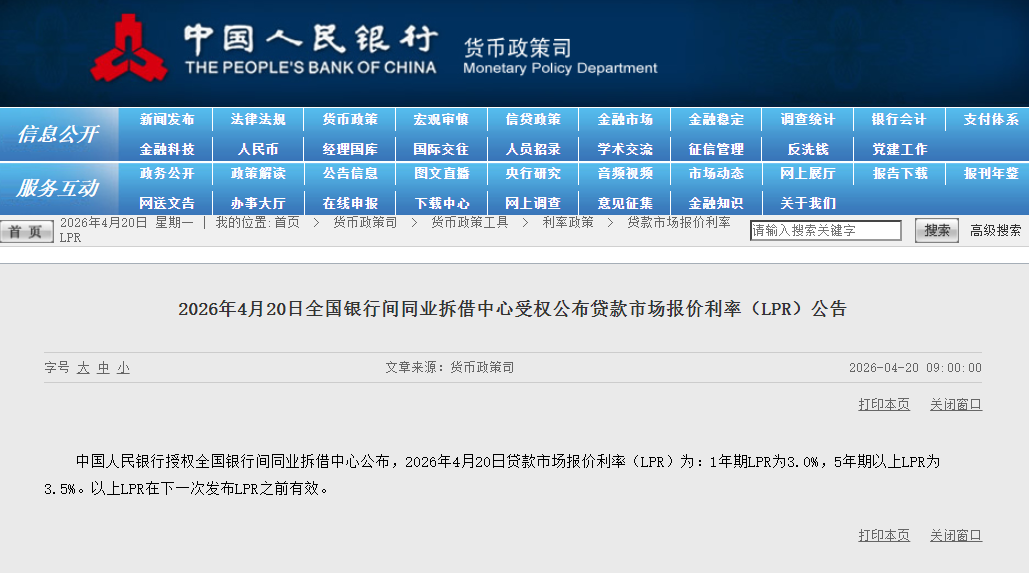Image resolution: width=1029 pixels, height=573 pixels.
Task: Open 国际交往 menu item
Action: click(x=441, y=149)
